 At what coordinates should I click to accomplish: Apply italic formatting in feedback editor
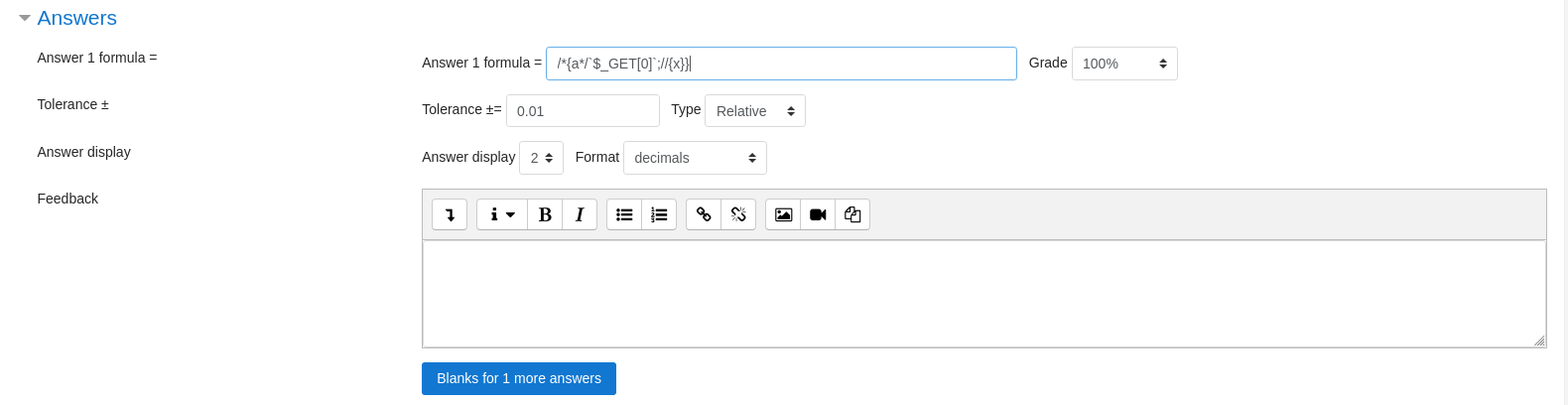pyautogui.click(x=580, y=214)
